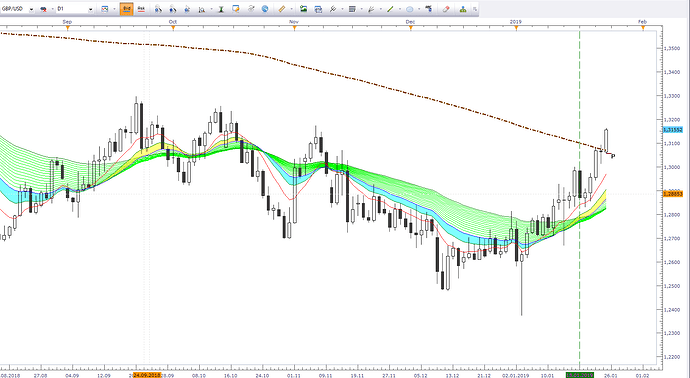Expand the ruler tool dropdown arrow
This screenshot has width=690, height=378.
coord(292,9)
